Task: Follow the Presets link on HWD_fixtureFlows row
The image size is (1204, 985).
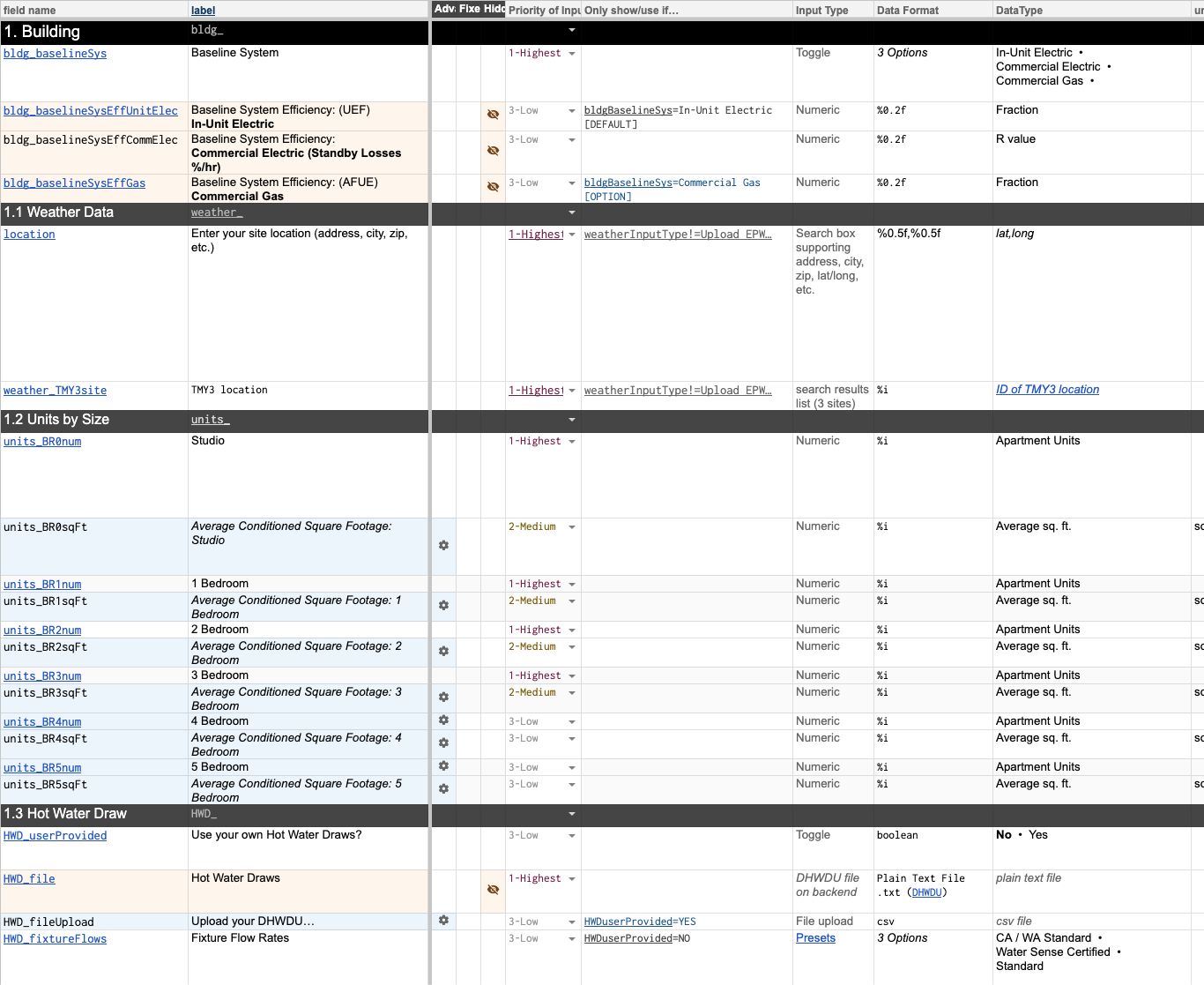Action: coord(815,938)
